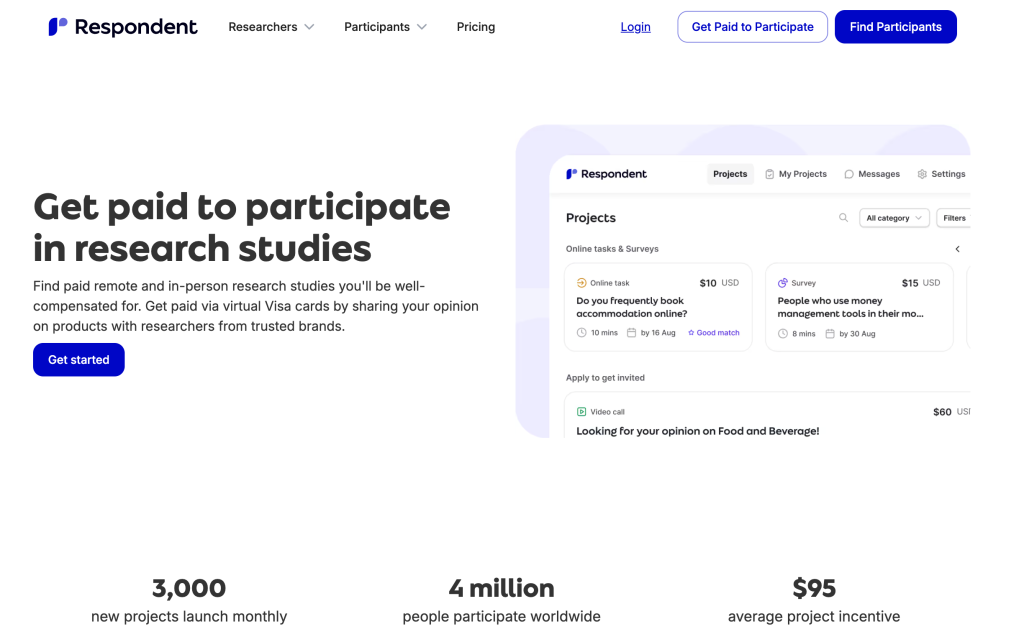Open the money management tools survey card

[x=858, y=307]
